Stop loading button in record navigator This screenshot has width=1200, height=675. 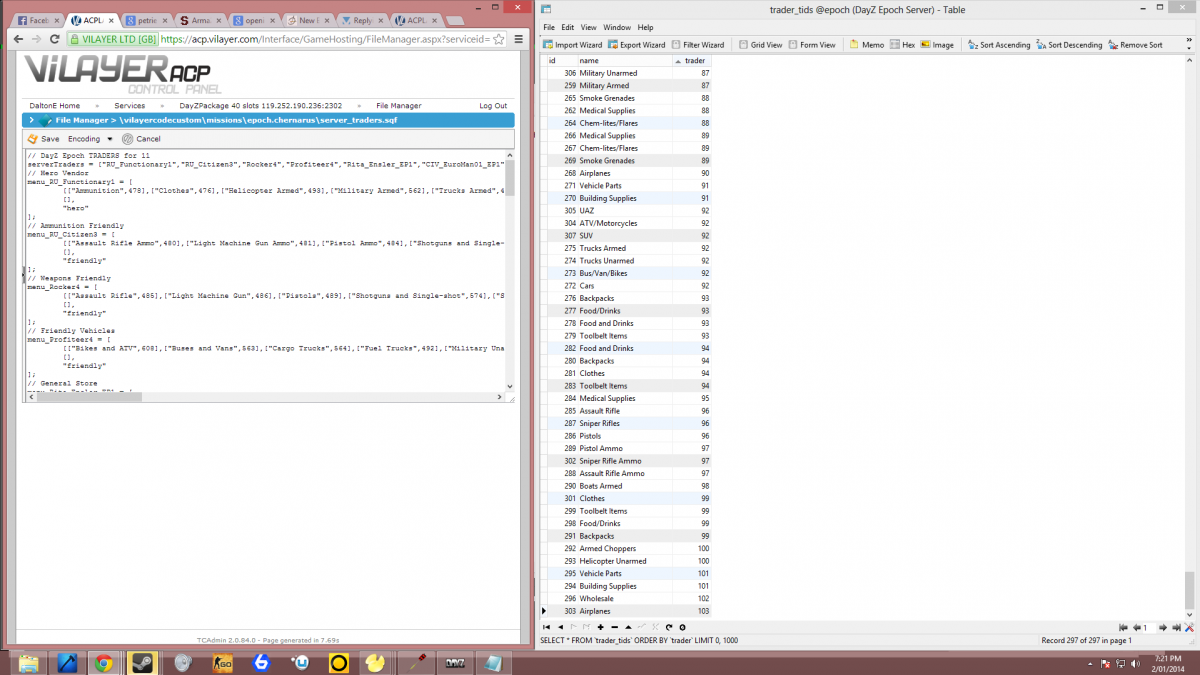coord(681,627)
